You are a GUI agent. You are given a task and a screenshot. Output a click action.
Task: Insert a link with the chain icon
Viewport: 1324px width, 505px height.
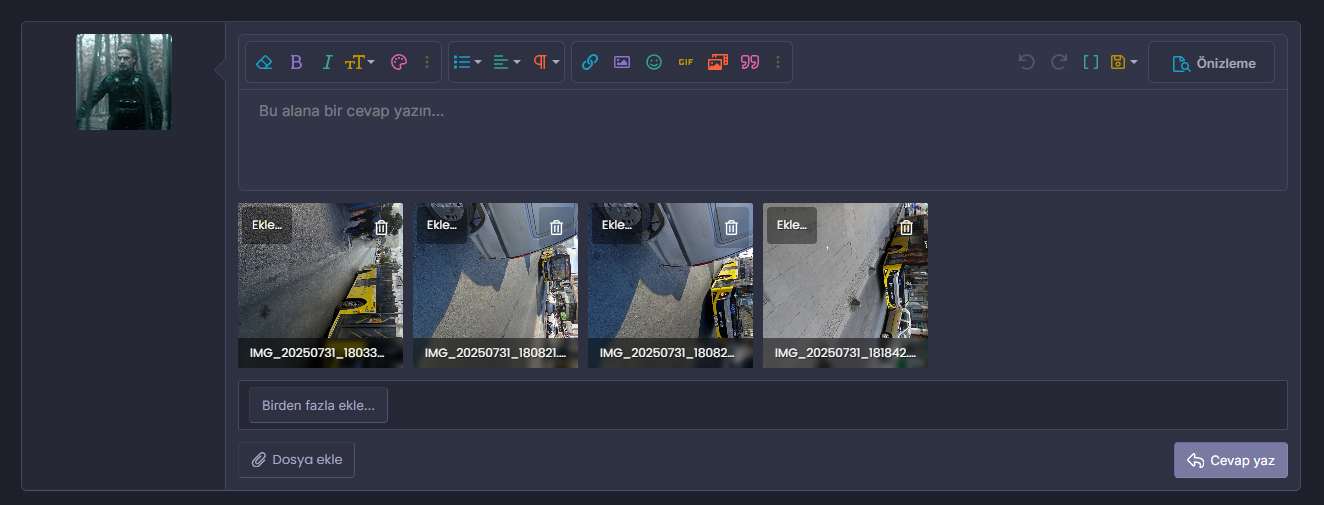click(590, 62)
